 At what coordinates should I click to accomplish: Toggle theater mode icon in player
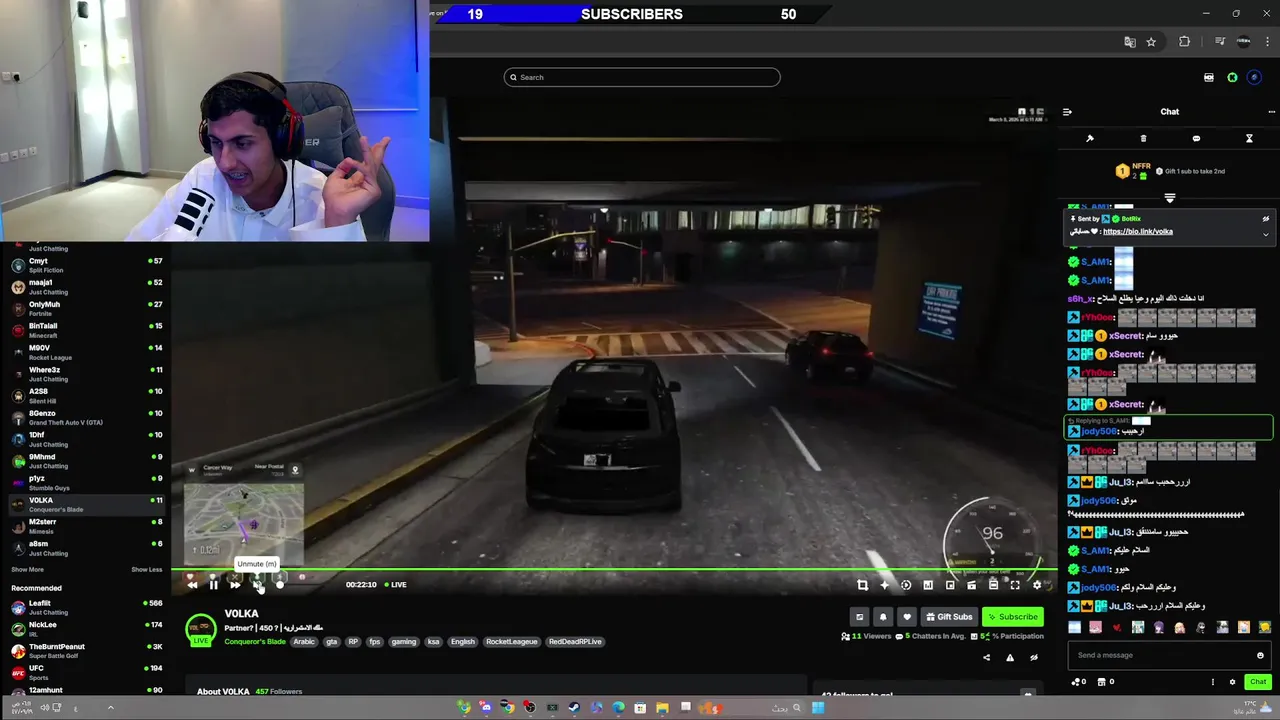[993, 585]
